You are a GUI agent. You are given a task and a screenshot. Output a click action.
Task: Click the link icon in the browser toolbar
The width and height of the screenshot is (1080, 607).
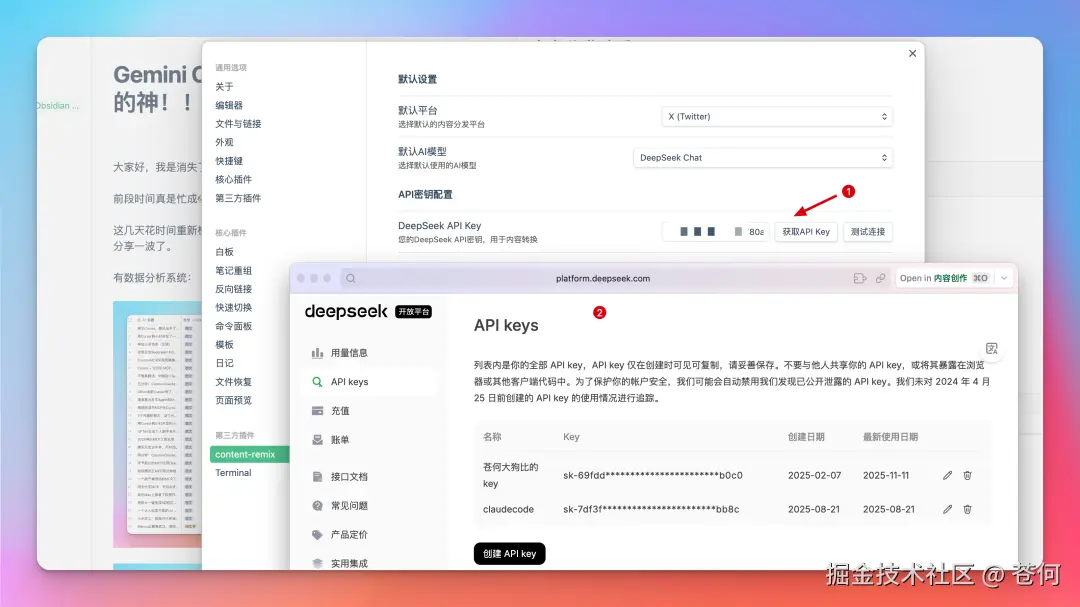(881, 278)
